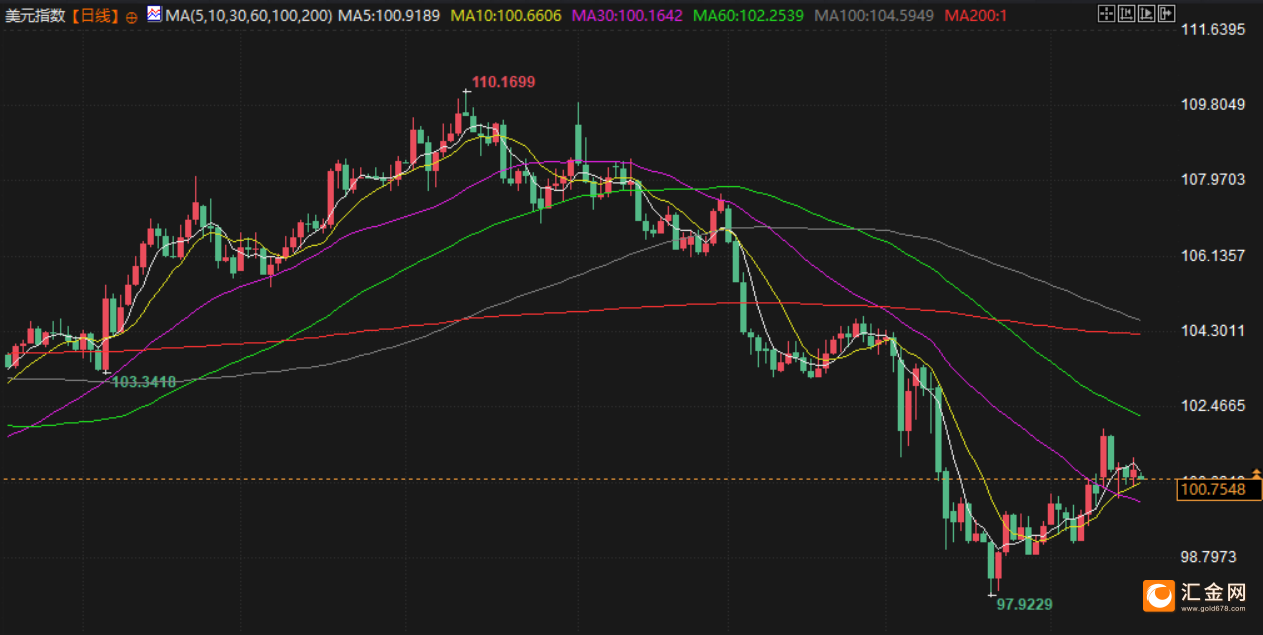The image size is (1263, 635).
Task: Click the 104.3011 price axis value
Action: click(1213, 330)
